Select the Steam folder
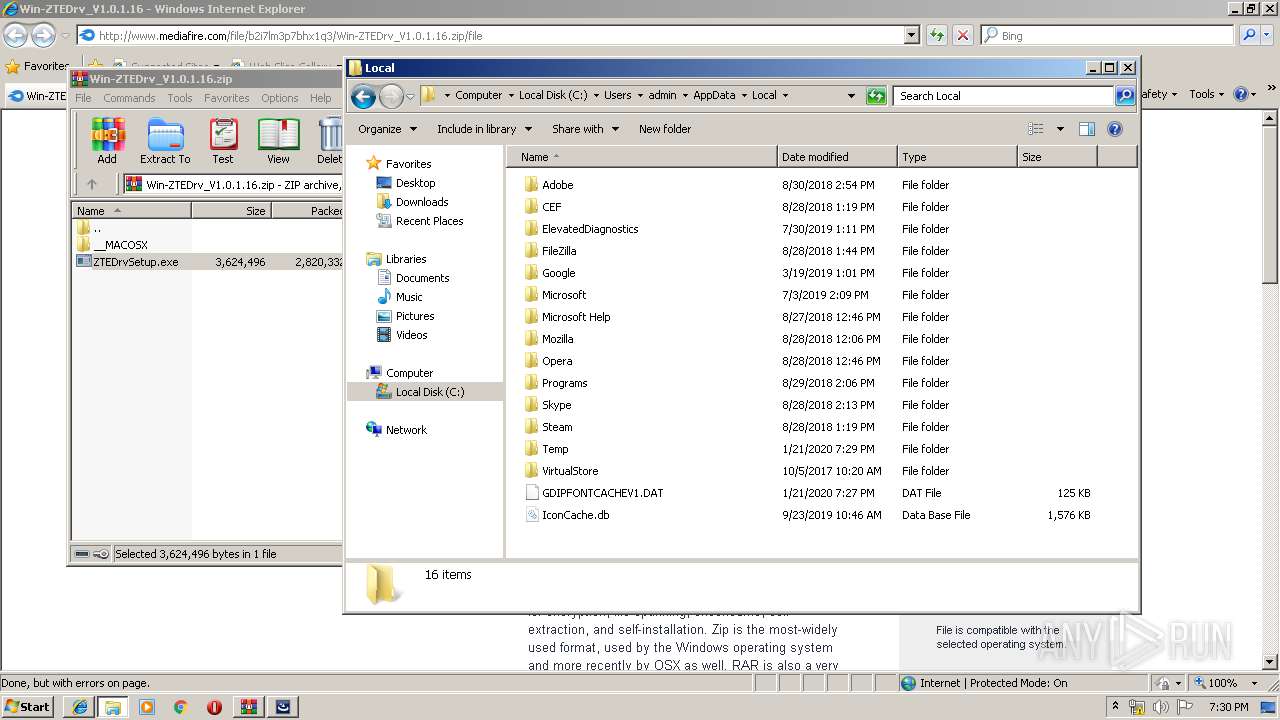Screen dimensions: 1280x720 [x=557, y=427]
